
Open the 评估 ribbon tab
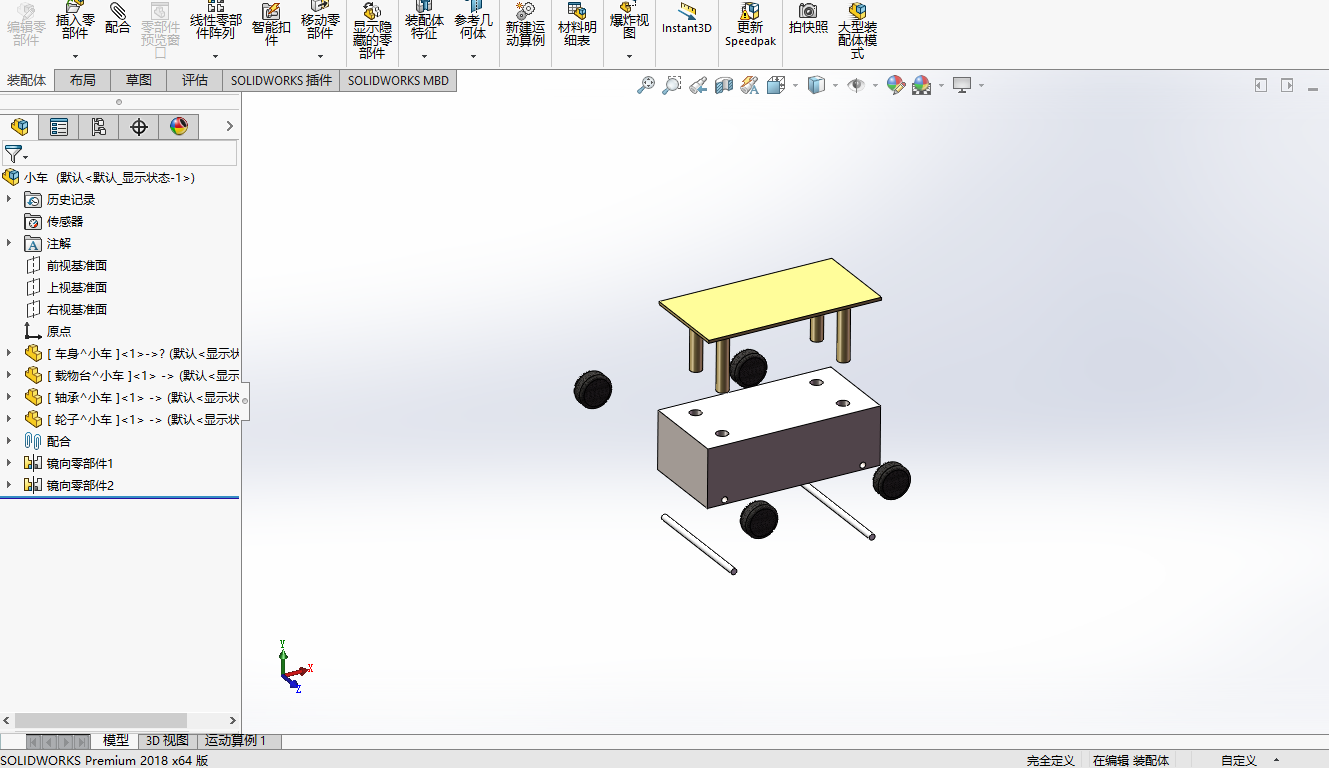point(195,81)
